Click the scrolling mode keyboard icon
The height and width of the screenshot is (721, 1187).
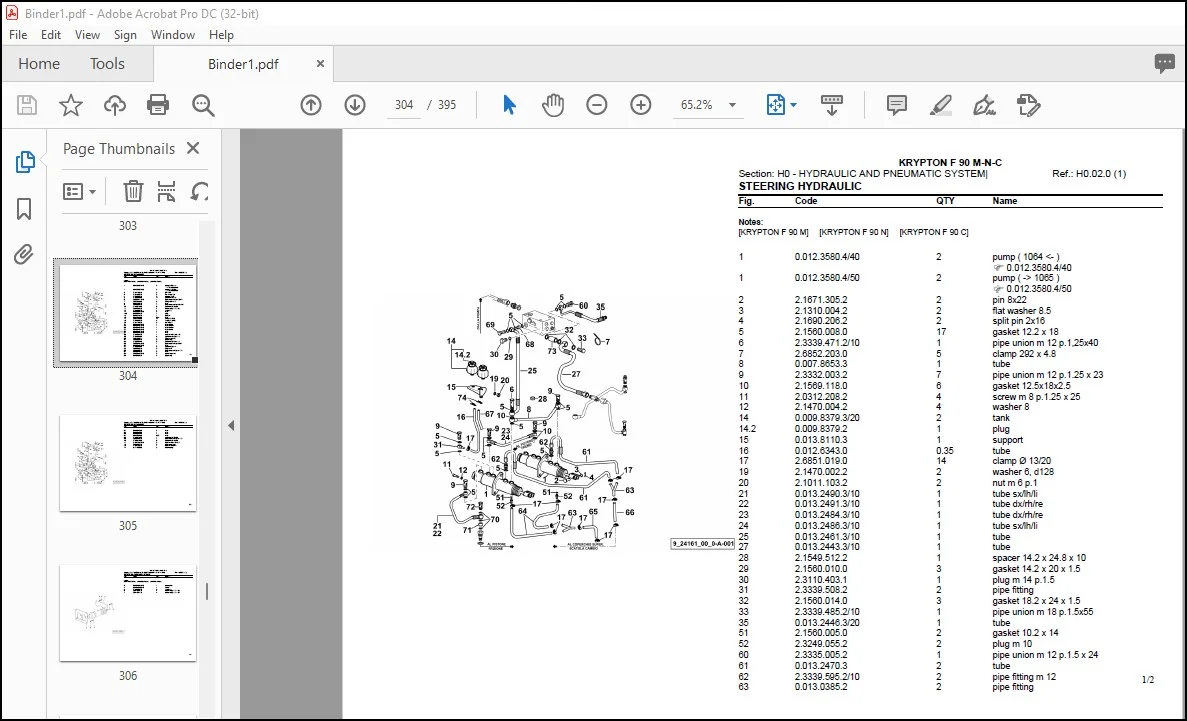click(832, 105)
